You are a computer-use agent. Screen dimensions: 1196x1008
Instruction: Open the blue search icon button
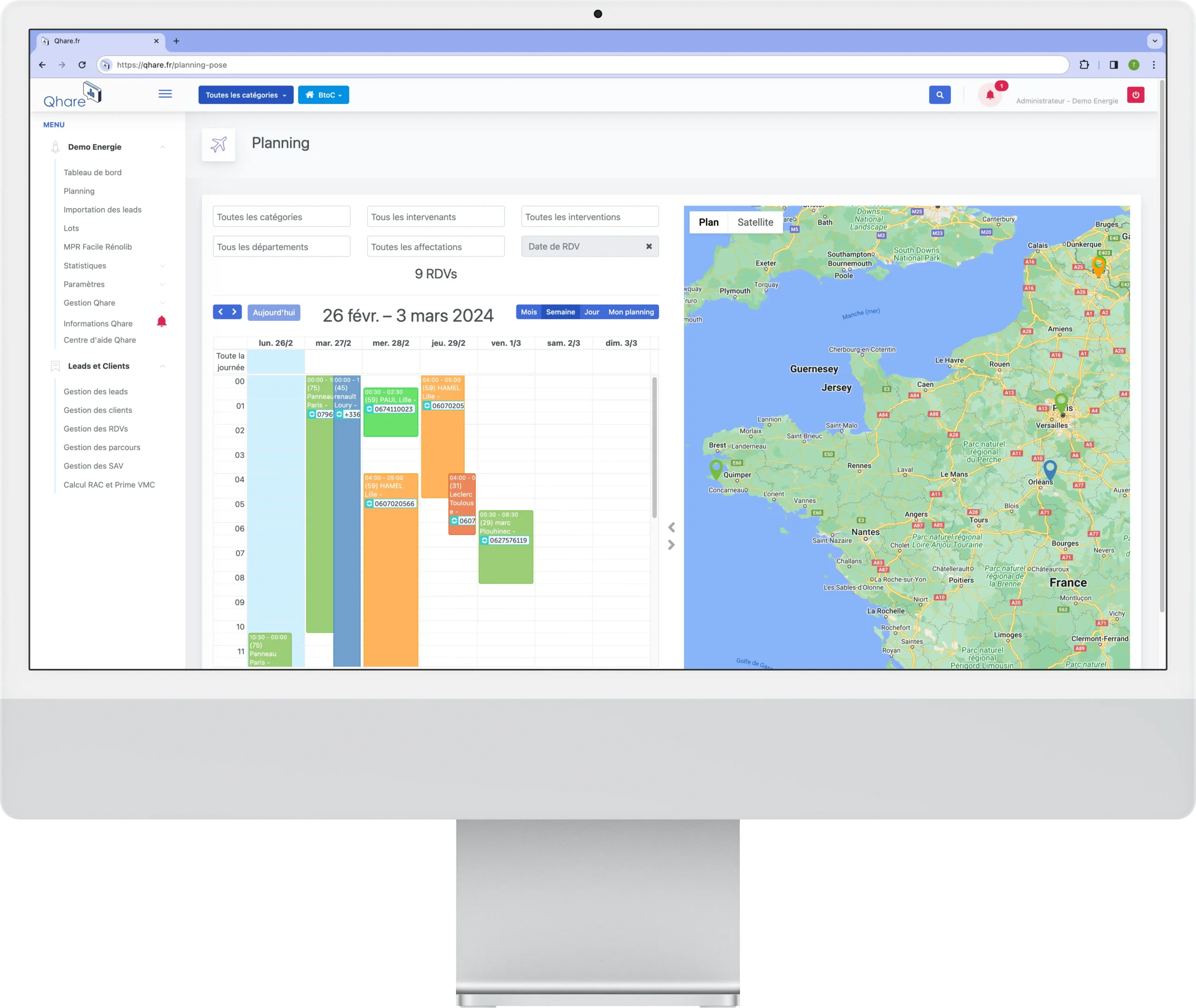click(x=940, y=95)
